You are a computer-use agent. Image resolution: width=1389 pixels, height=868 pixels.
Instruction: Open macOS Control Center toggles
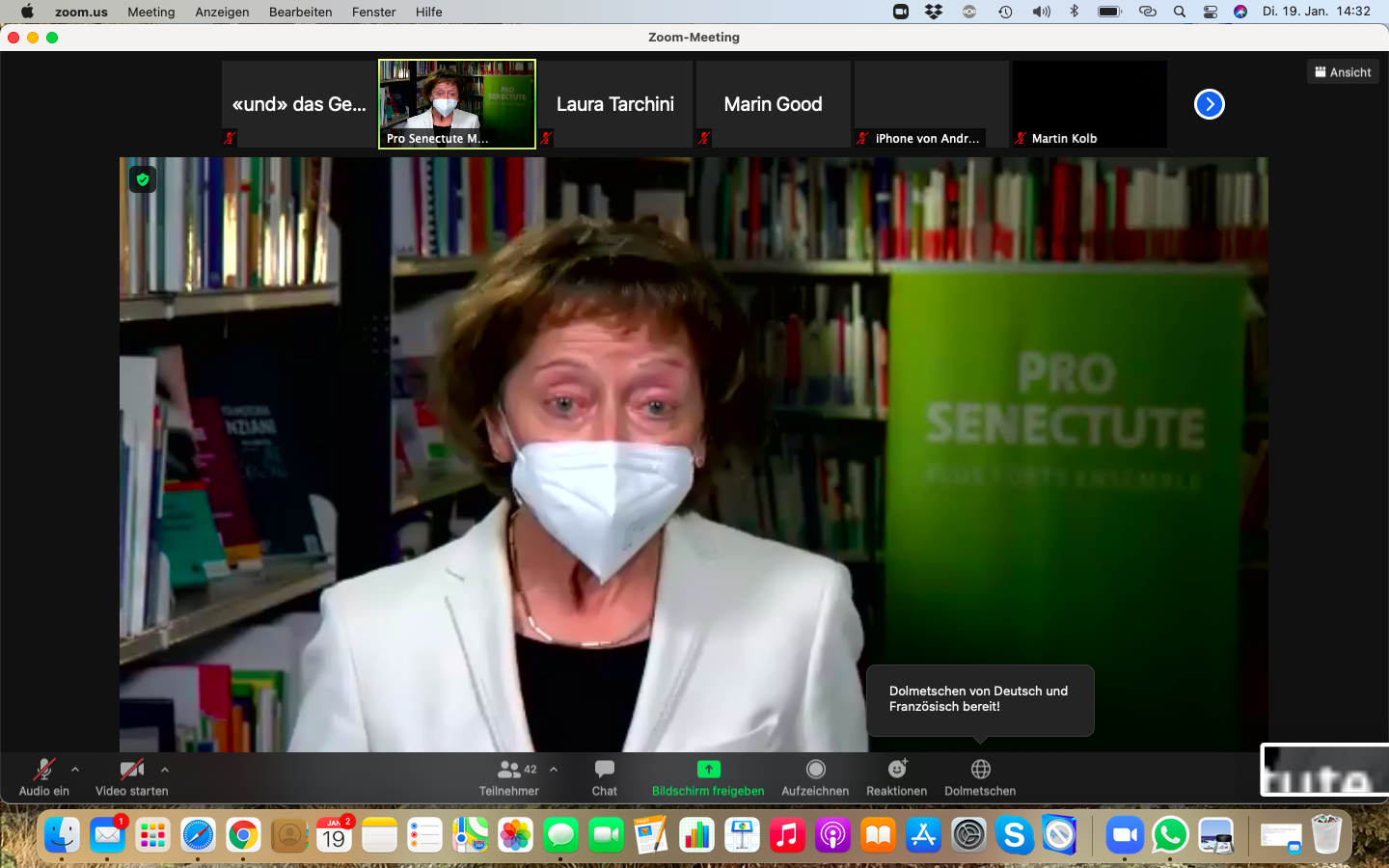point(1210,12)
